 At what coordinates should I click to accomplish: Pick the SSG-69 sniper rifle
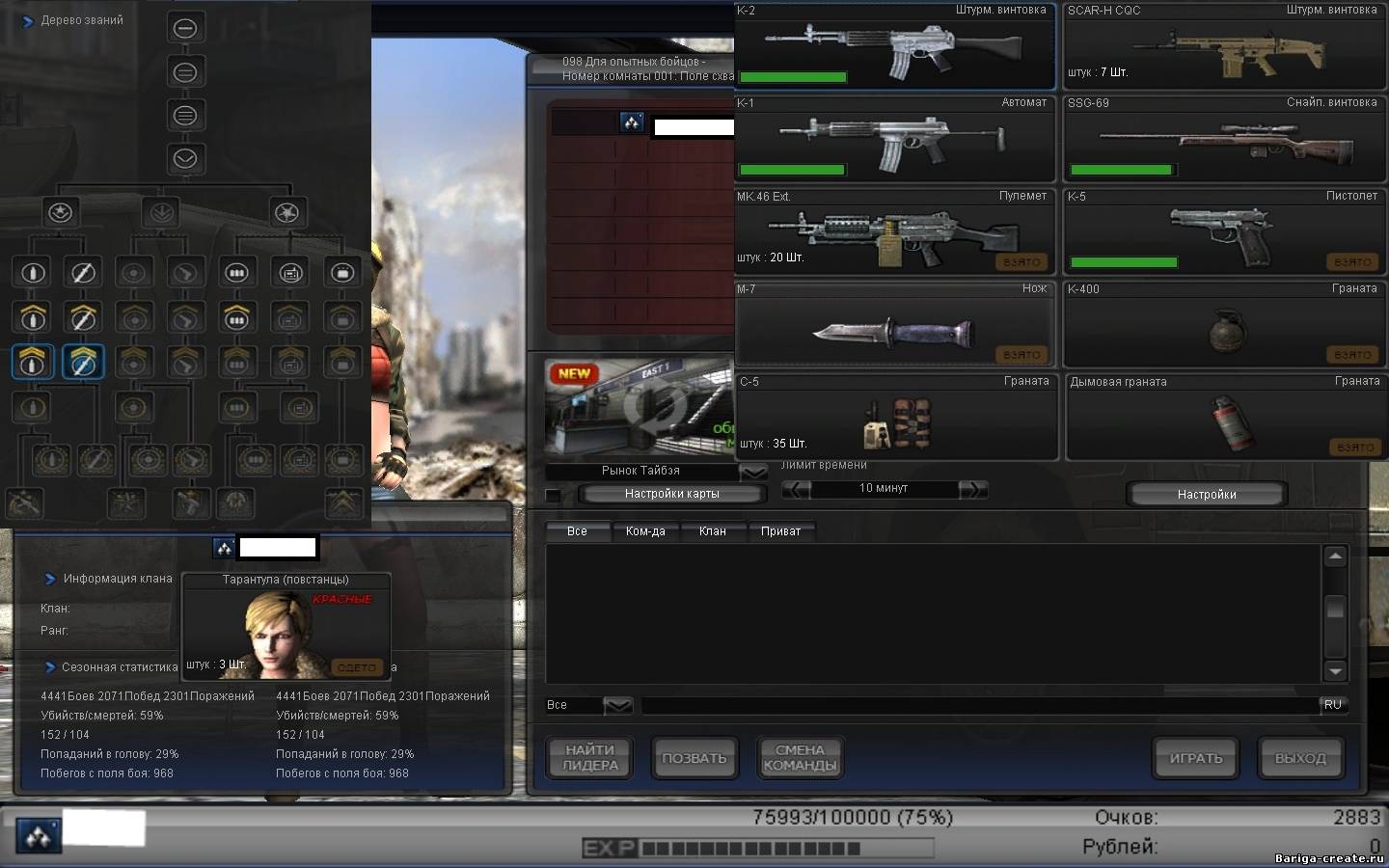coord(1223,140)
